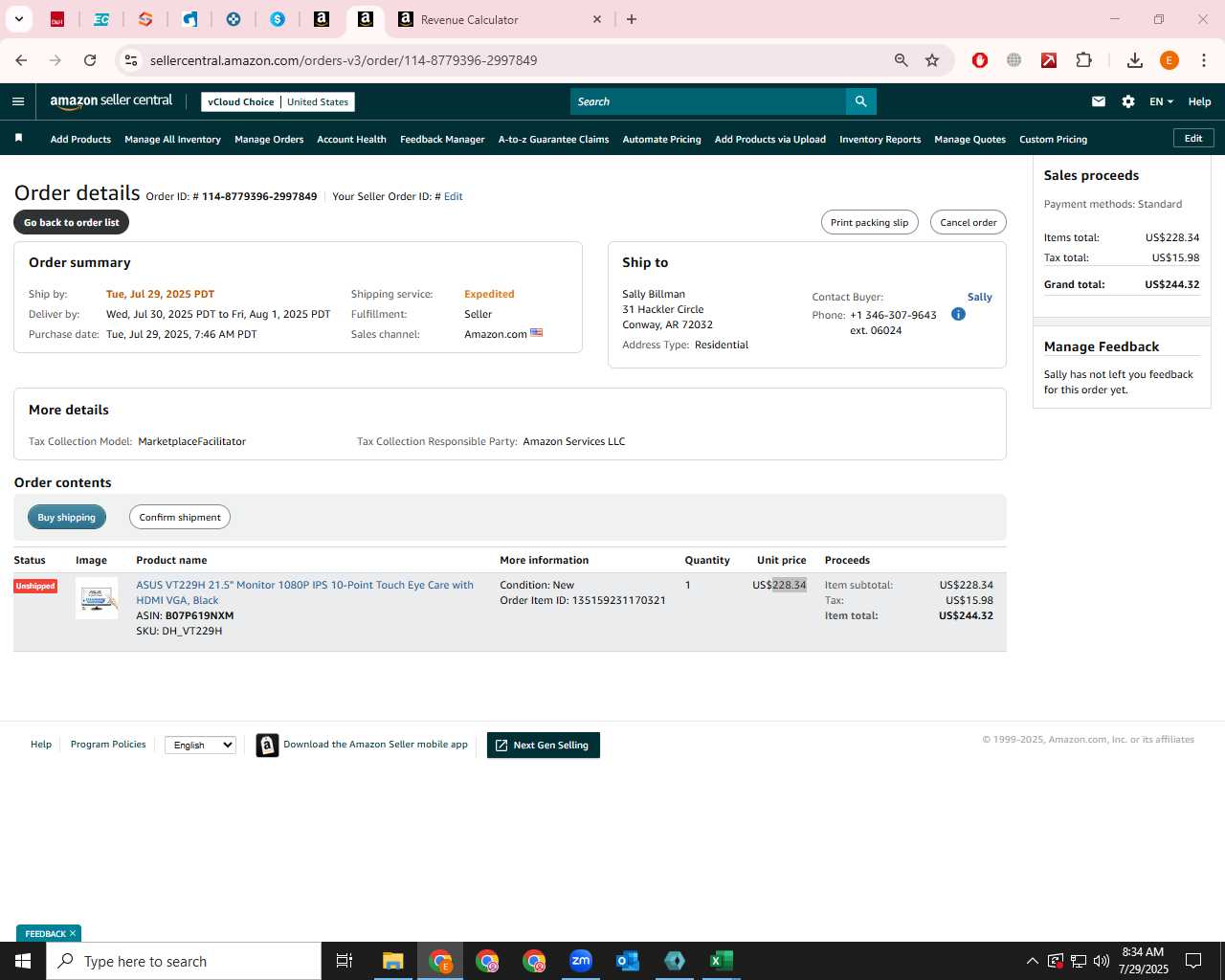Open the hamburger navigation menu
This screenshot has height=980, width=1225.
[18, 101]
